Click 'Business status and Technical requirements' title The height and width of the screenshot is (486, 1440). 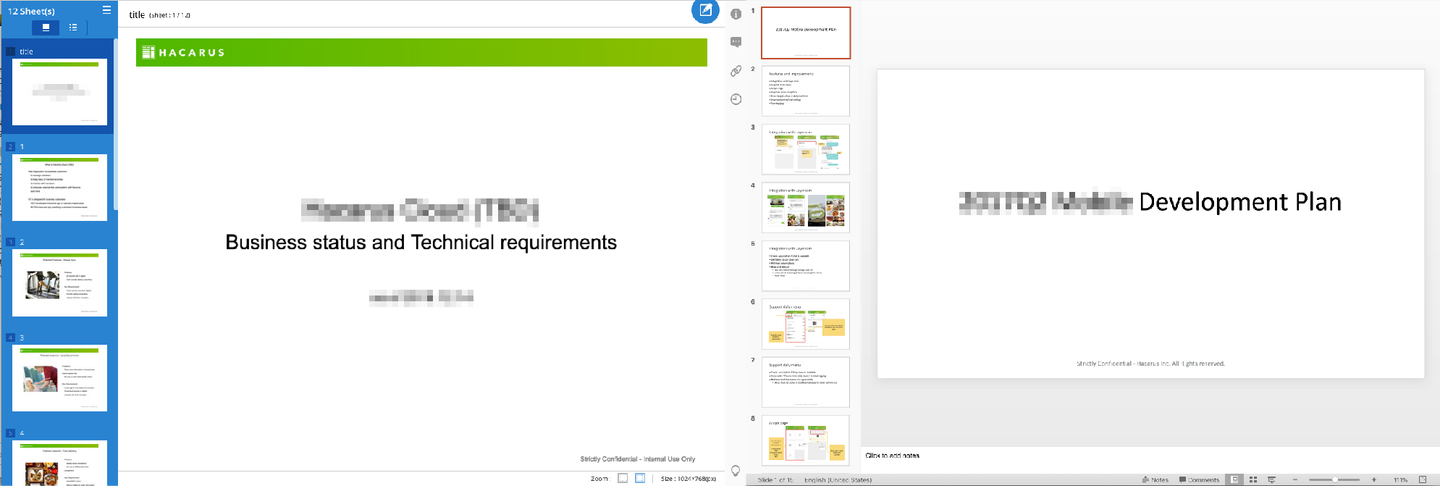(x=421, y=242)
